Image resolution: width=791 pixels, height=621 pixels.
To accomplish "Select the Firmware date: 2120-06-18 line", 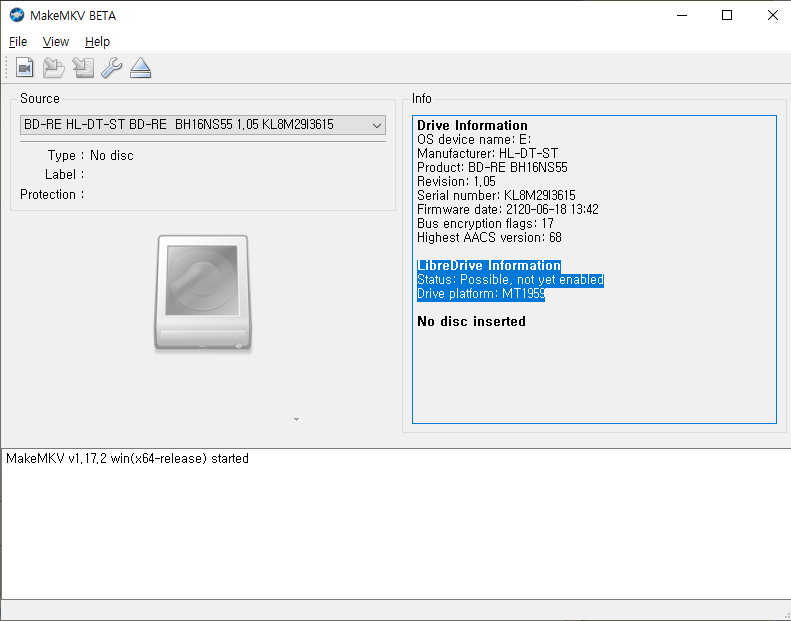I will click(508, 209).
